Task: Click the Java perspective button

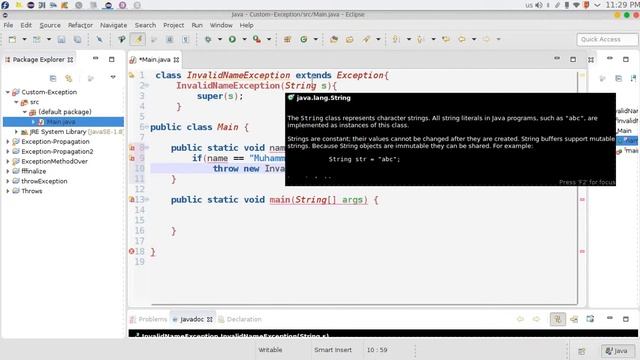Action: (617, 351)
